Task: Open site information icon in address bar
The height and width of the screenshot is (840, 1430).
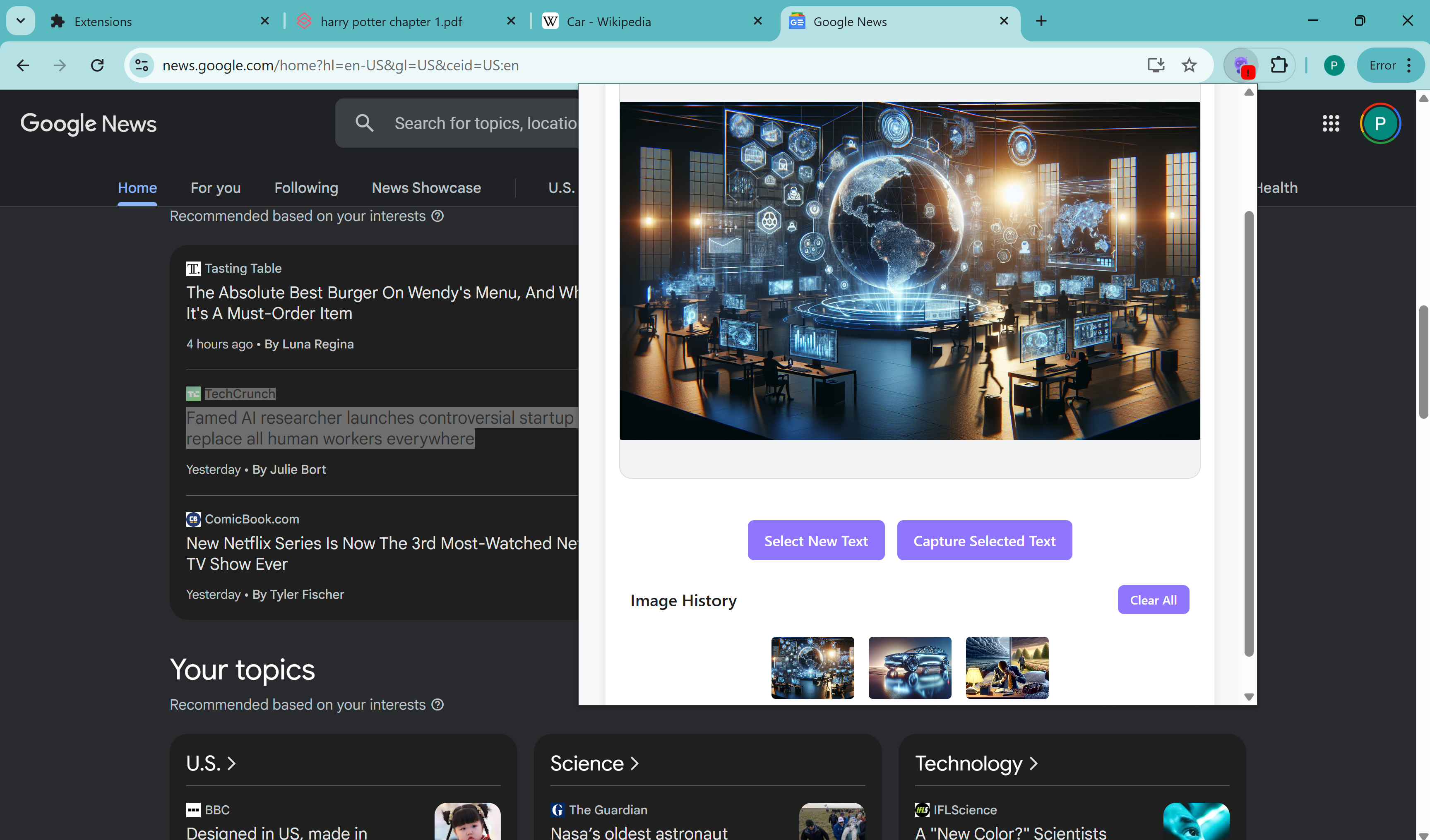Action: click(142, 65)
